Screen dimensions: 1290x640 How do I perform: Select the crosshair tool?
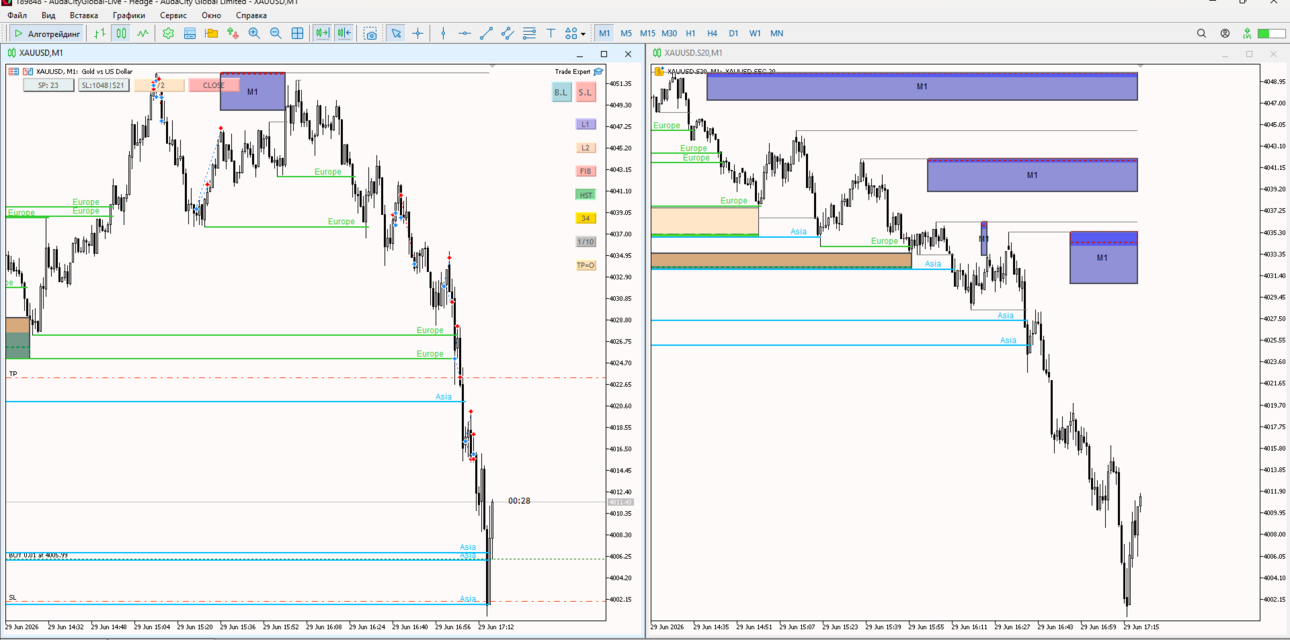tap(418, 33)
